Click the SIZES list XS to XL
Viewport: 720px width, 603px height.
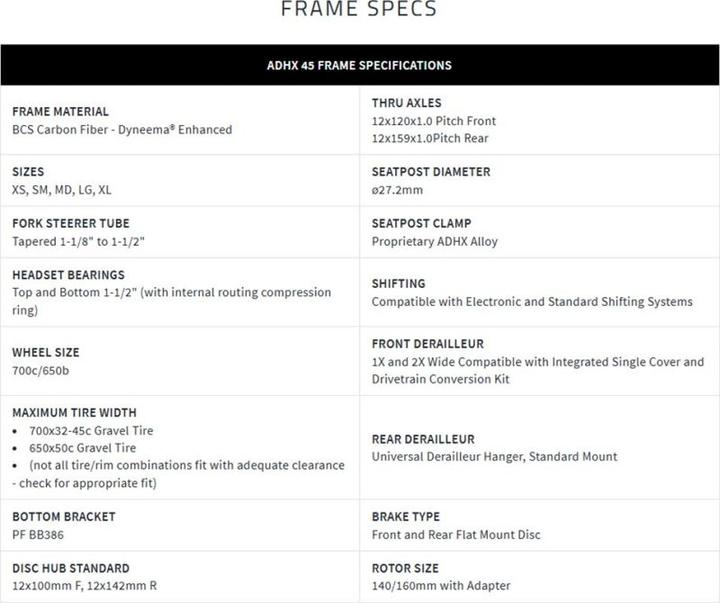coord(62,190)
